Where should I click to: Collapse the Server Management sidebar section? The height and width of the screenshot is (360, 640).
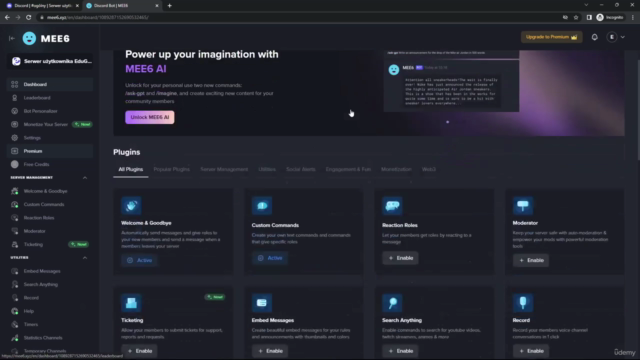pyautogui.click(x=85, y=178)
